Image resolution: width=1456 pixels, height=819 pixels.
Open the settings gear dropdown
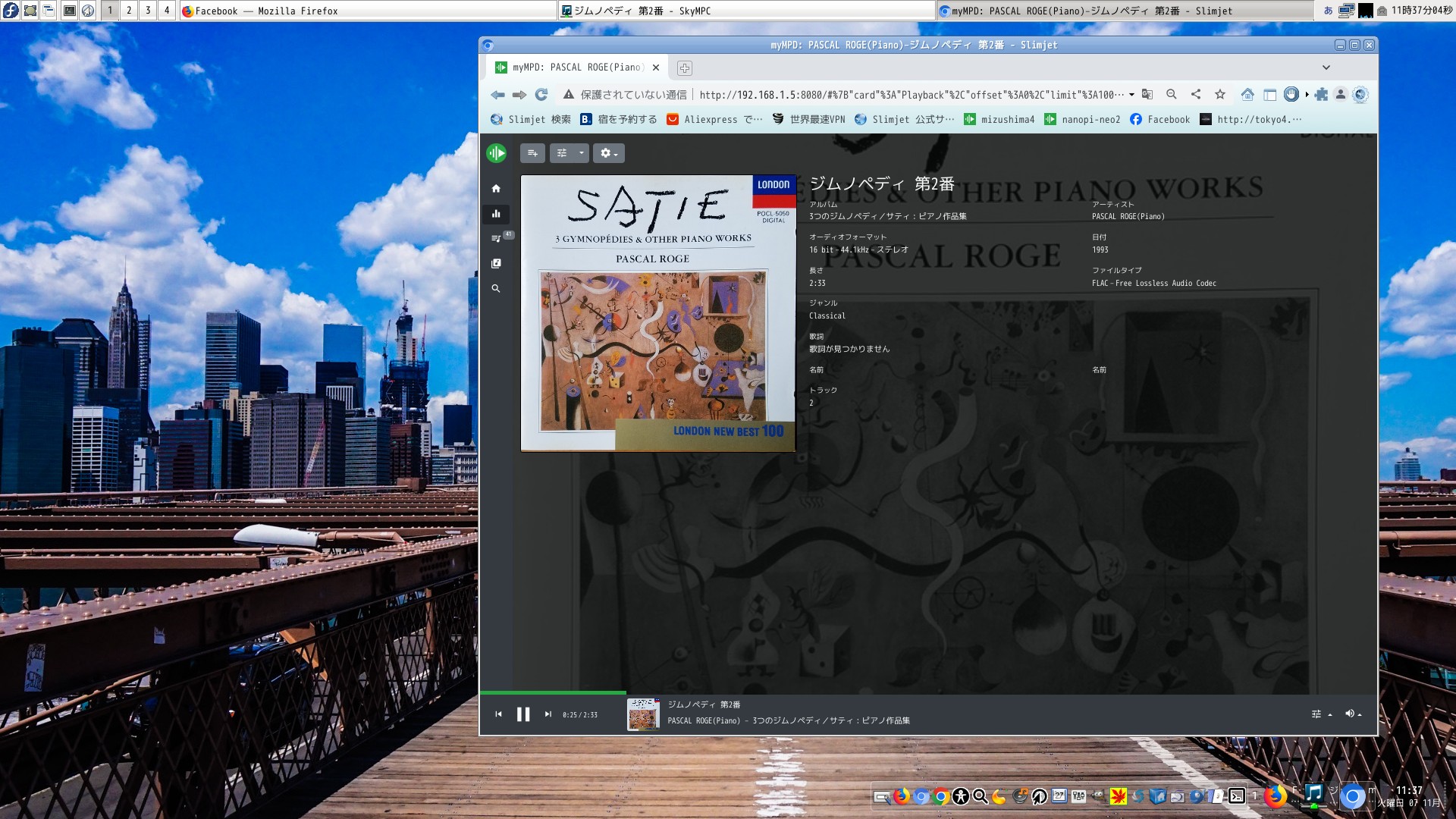click(x=608, y=153)
